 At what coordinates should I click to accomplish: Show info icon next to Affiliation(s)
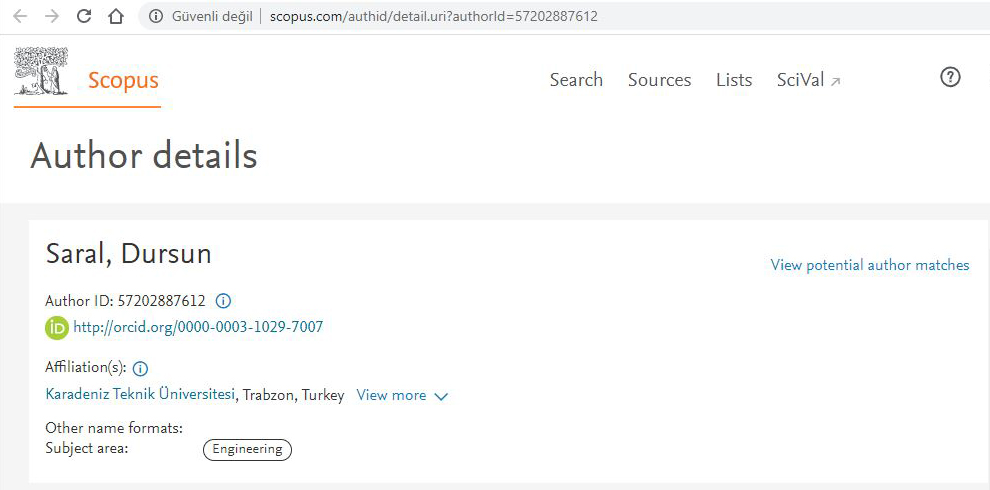[140, 368]
